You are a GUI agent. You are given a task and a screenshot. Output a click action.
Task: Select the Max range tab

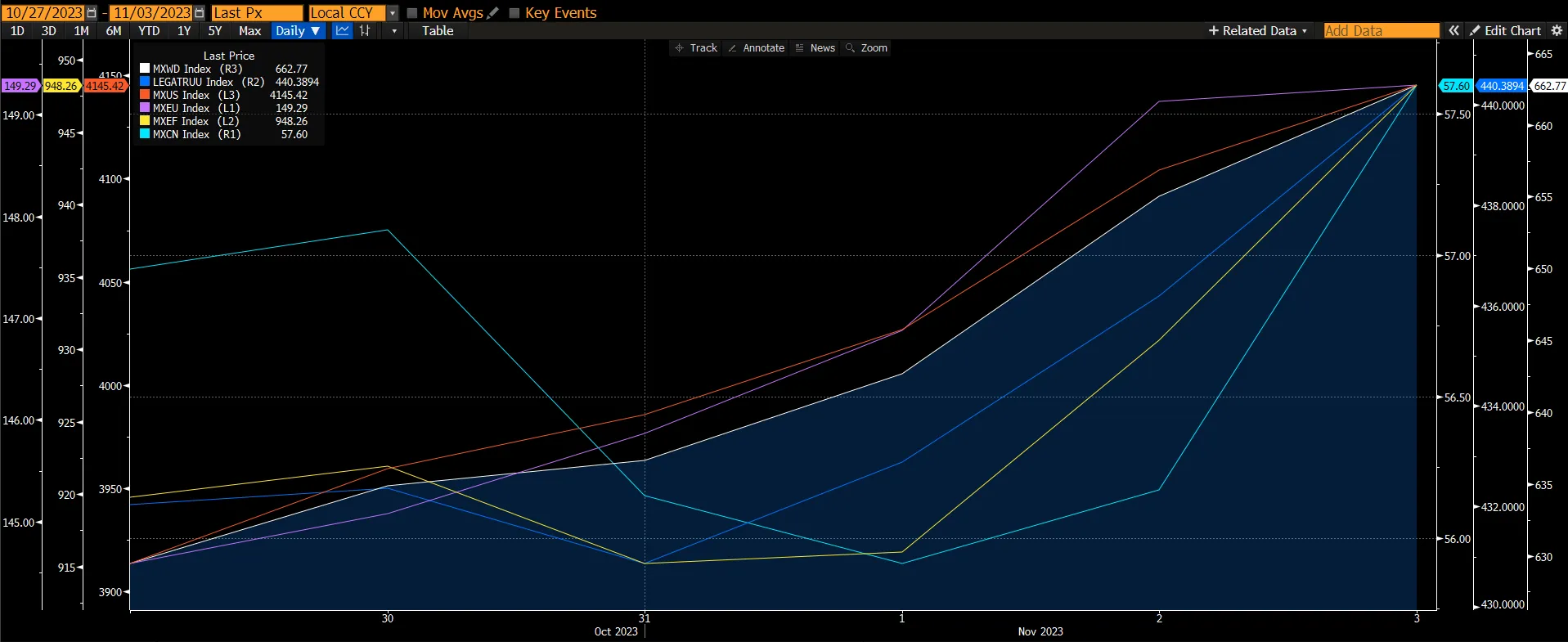point(249,30)
